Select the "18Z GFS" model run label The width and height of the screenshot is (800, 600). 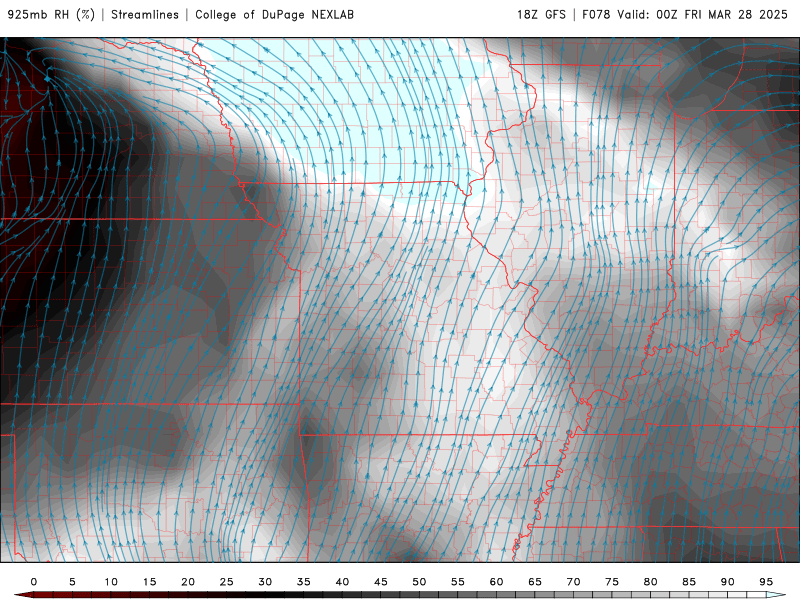(x=541, y=15)
